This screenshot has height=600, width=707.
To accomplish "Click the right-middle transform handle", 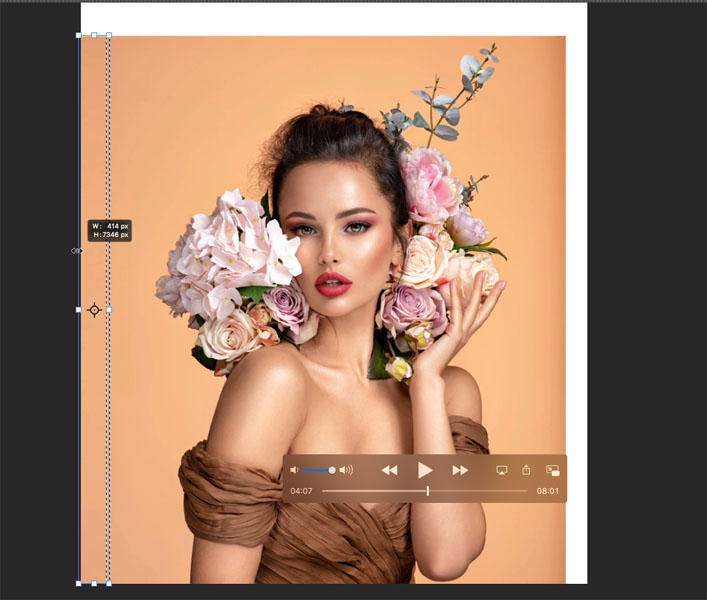I will [x=109, y=310].
